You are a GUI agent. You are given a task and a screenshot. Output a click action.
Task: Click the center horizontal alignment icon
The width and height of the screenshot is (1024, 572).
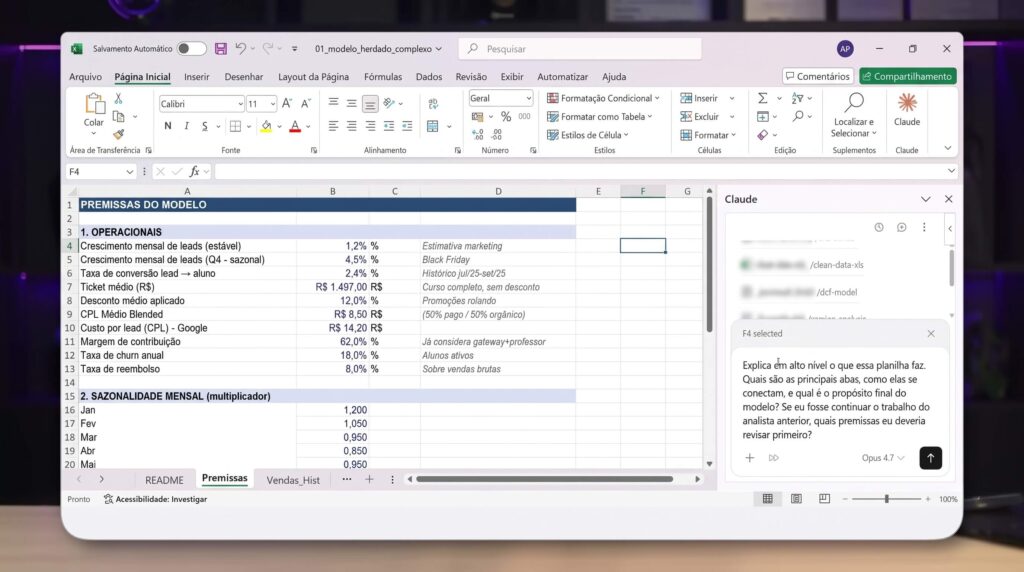[x=351, y=126]
